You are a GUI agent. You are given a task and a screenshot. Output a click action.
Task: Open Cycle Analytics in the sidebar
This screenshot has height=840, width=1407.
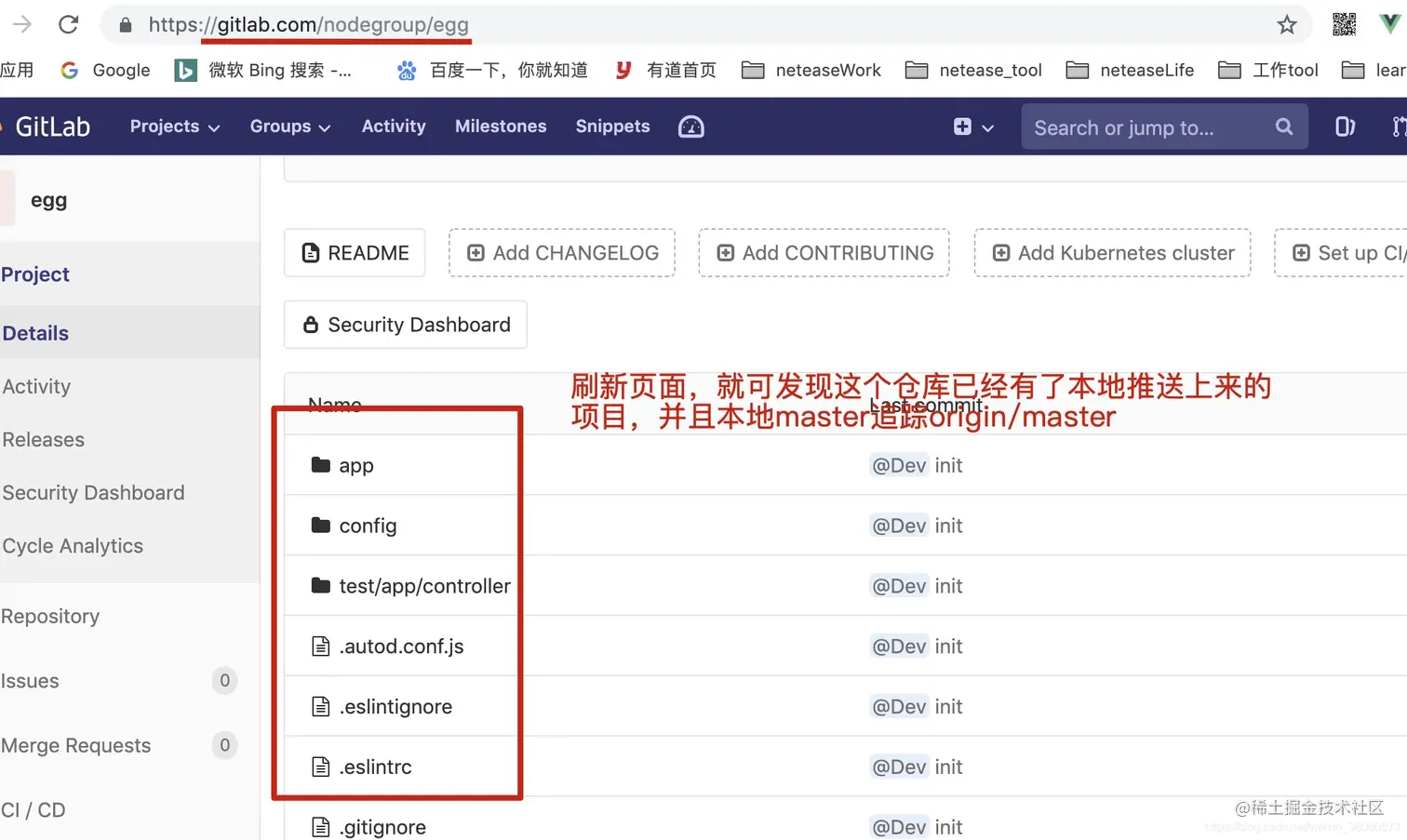pyautogui.click(x=73, y=545)
